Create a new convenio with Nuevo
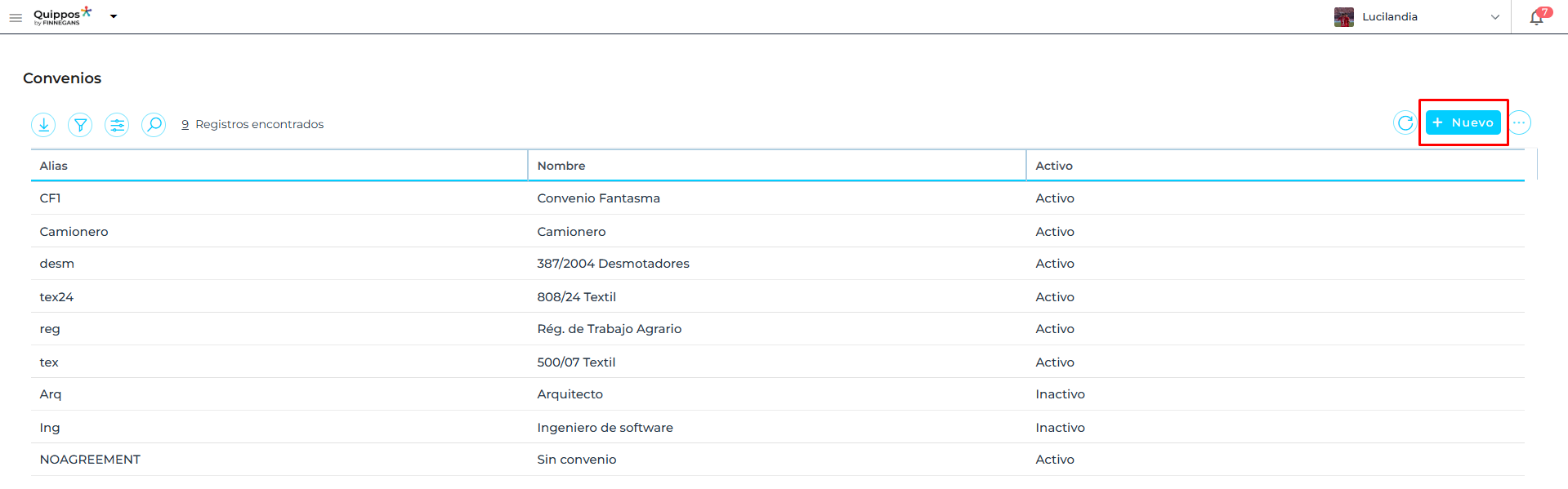 tap(1463, 122)
